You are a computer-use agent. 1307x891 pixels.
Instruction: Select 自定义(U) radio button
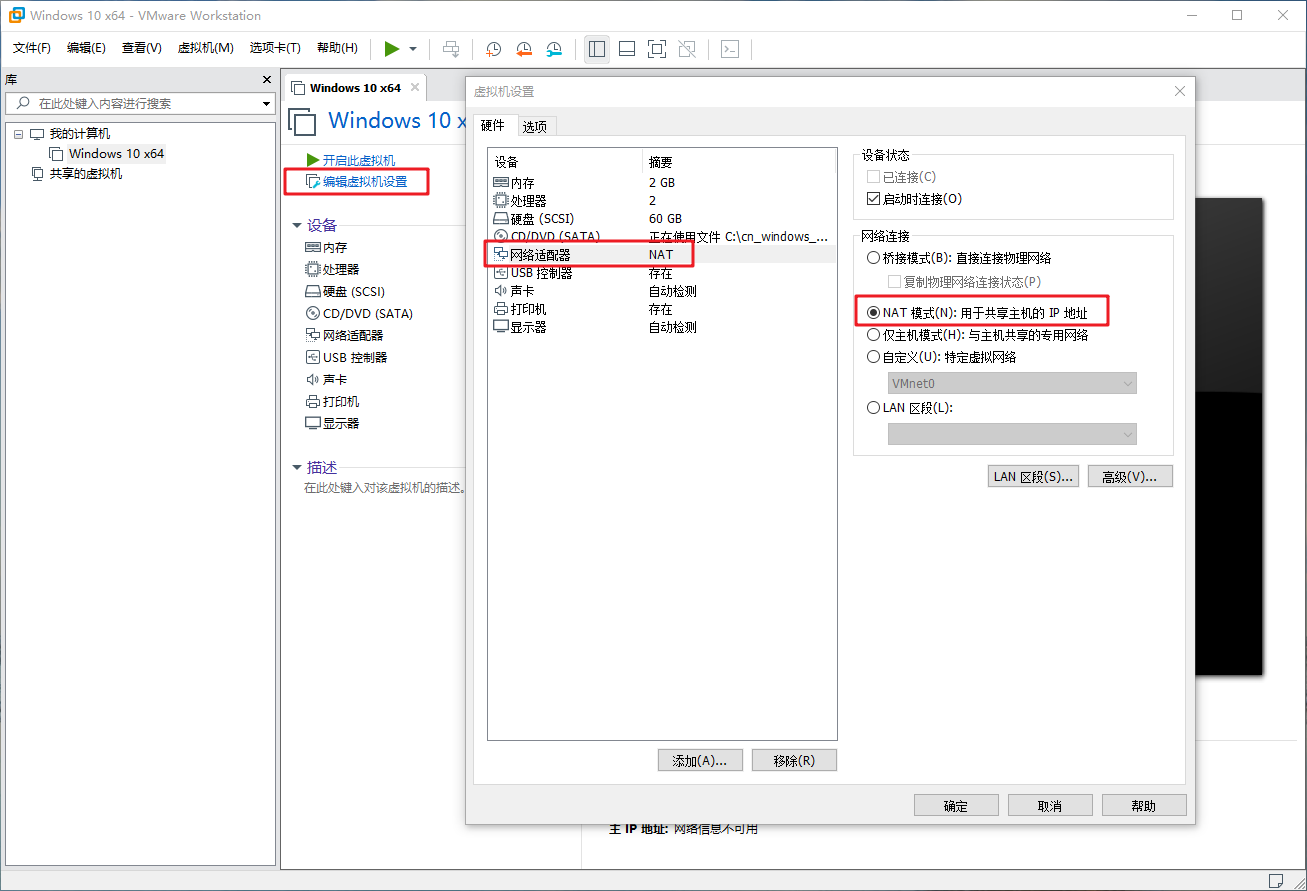pyautogui.click(x=873, y=357)
